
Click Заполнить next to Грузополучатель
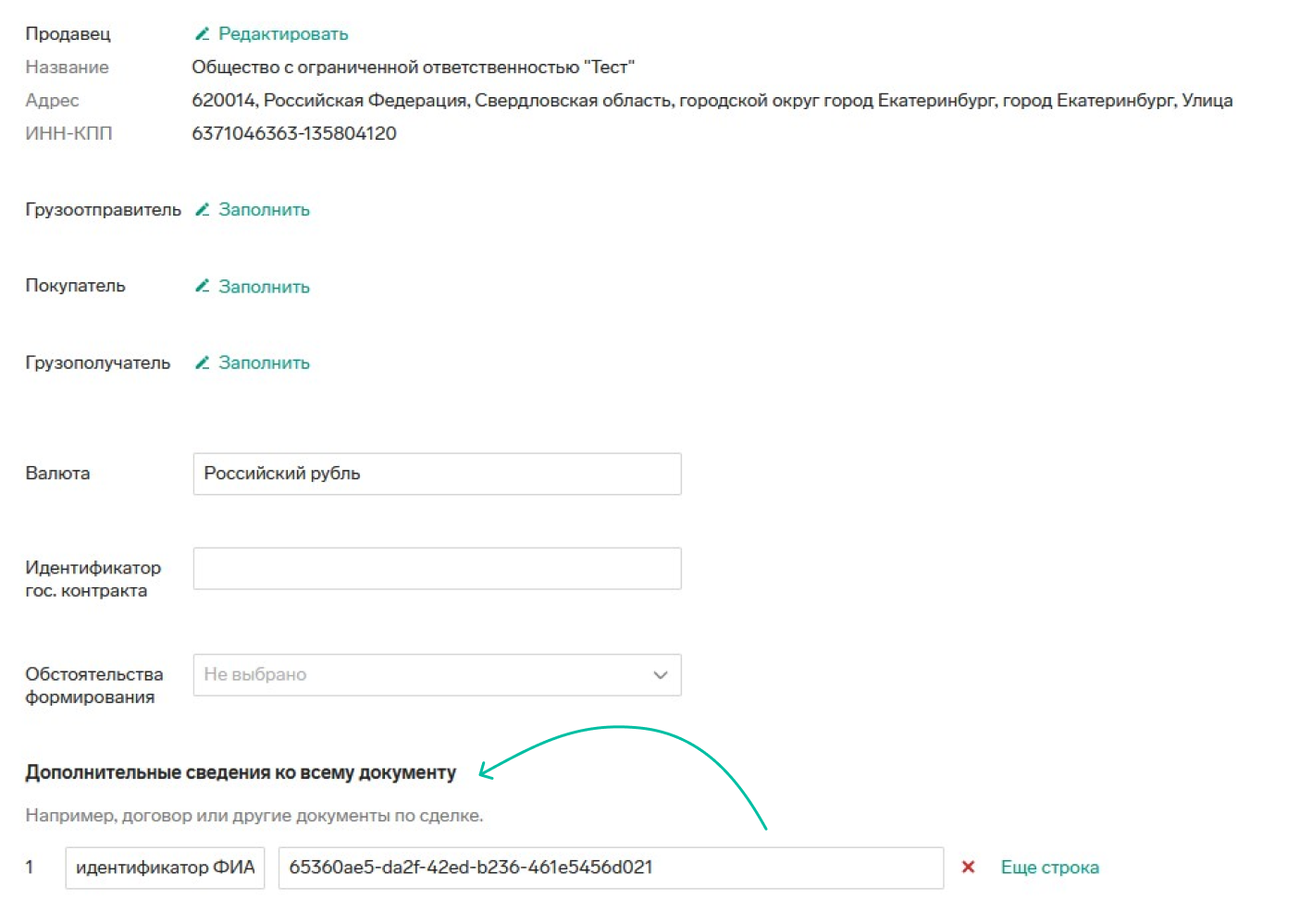[264, 363]
